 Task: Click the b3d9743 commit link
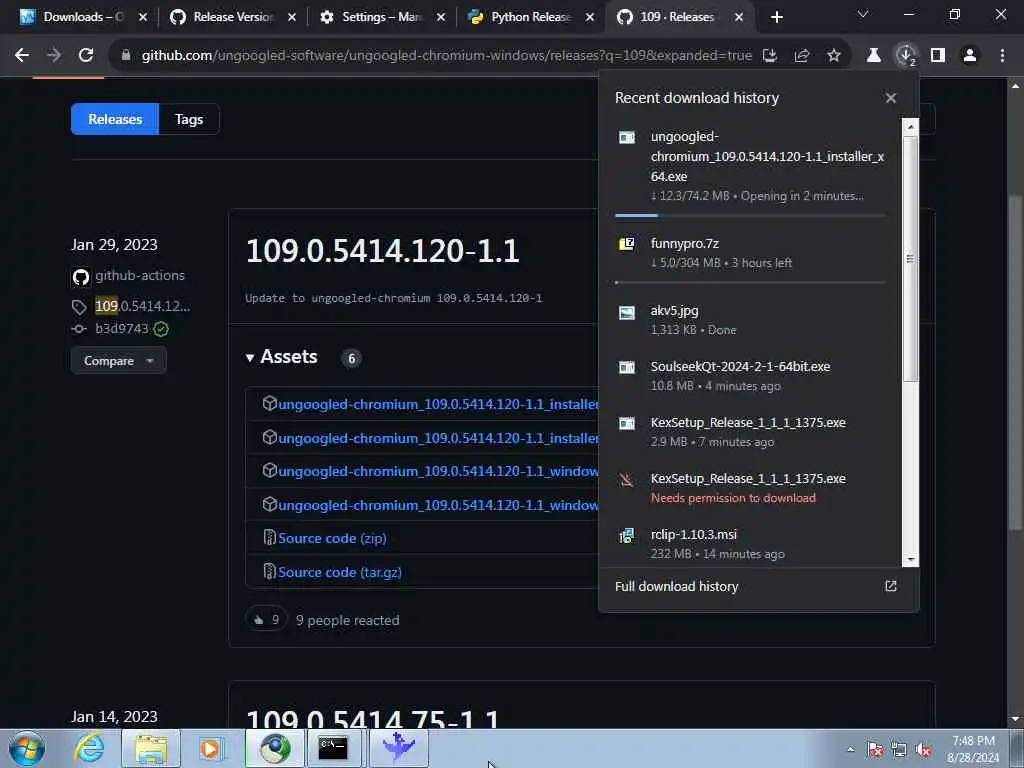pos(121,328)
